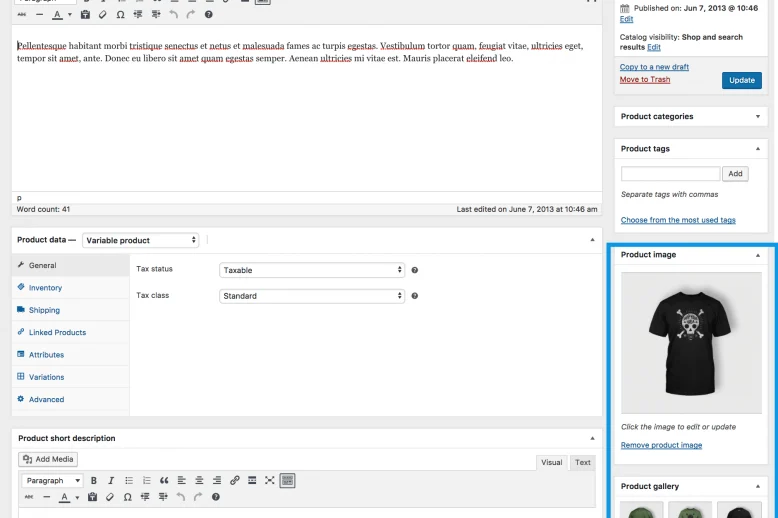
Task: Click help icon next to Tax status
Action: pos(415,270)
